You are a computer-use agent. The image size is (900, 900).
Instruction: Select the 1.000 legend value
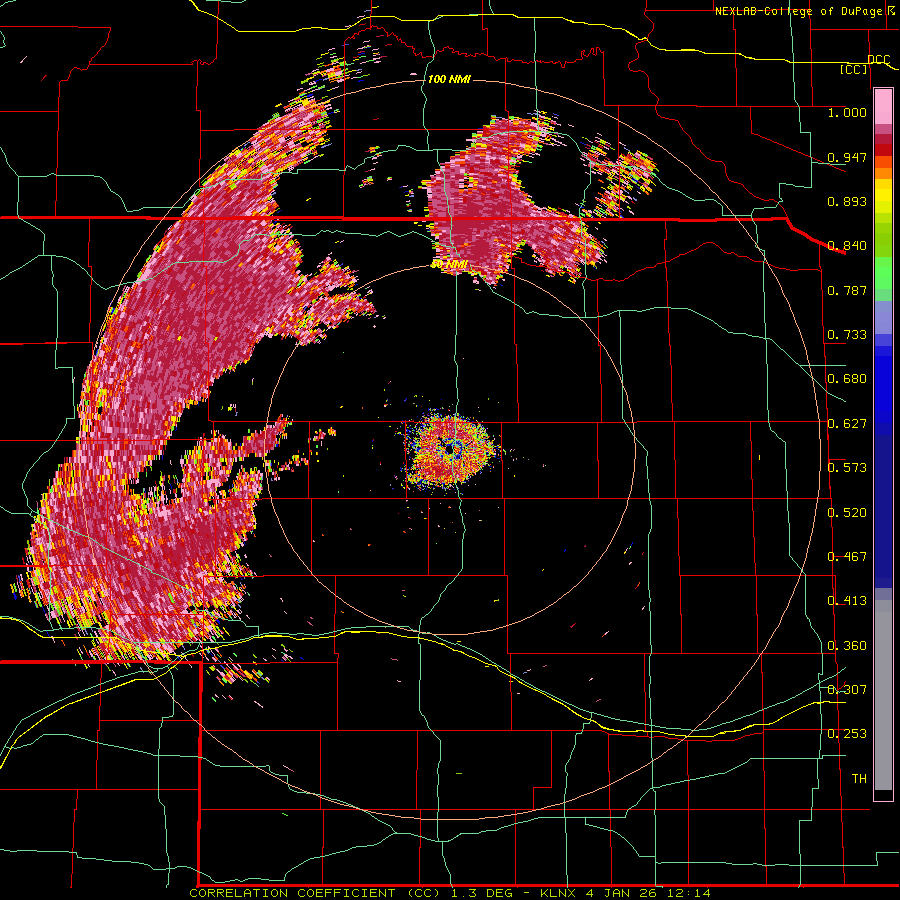click(847, 112)
